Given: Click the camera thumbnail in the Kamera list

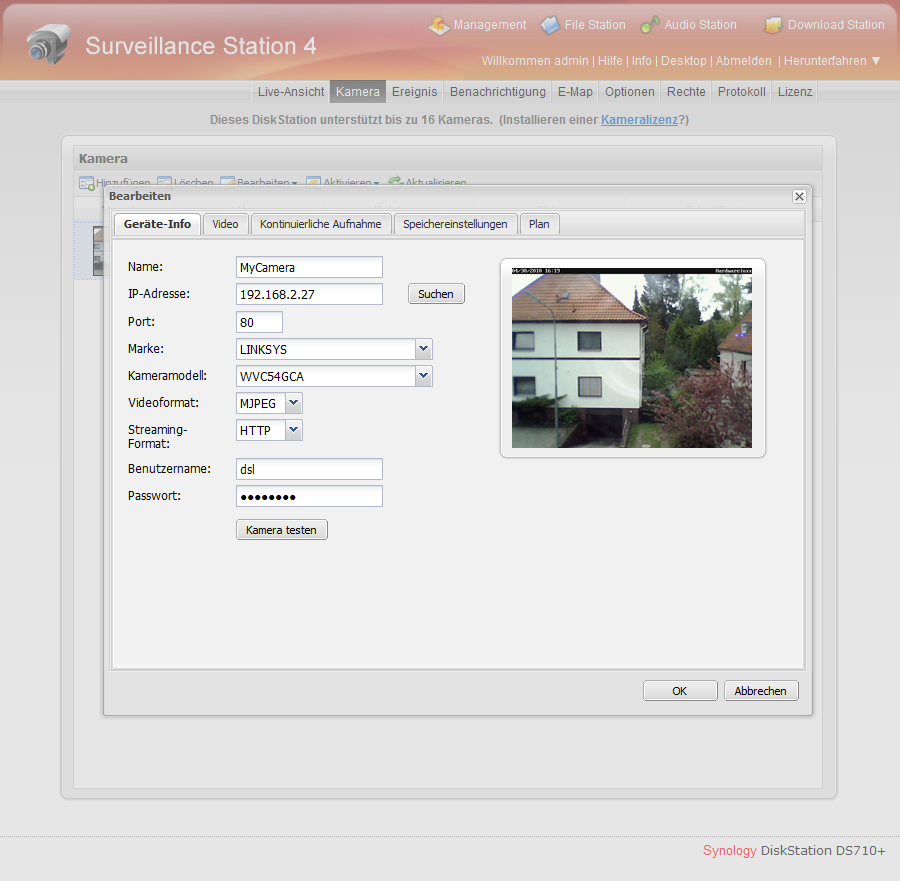Looking at the screenshot, I should (98, 251).
